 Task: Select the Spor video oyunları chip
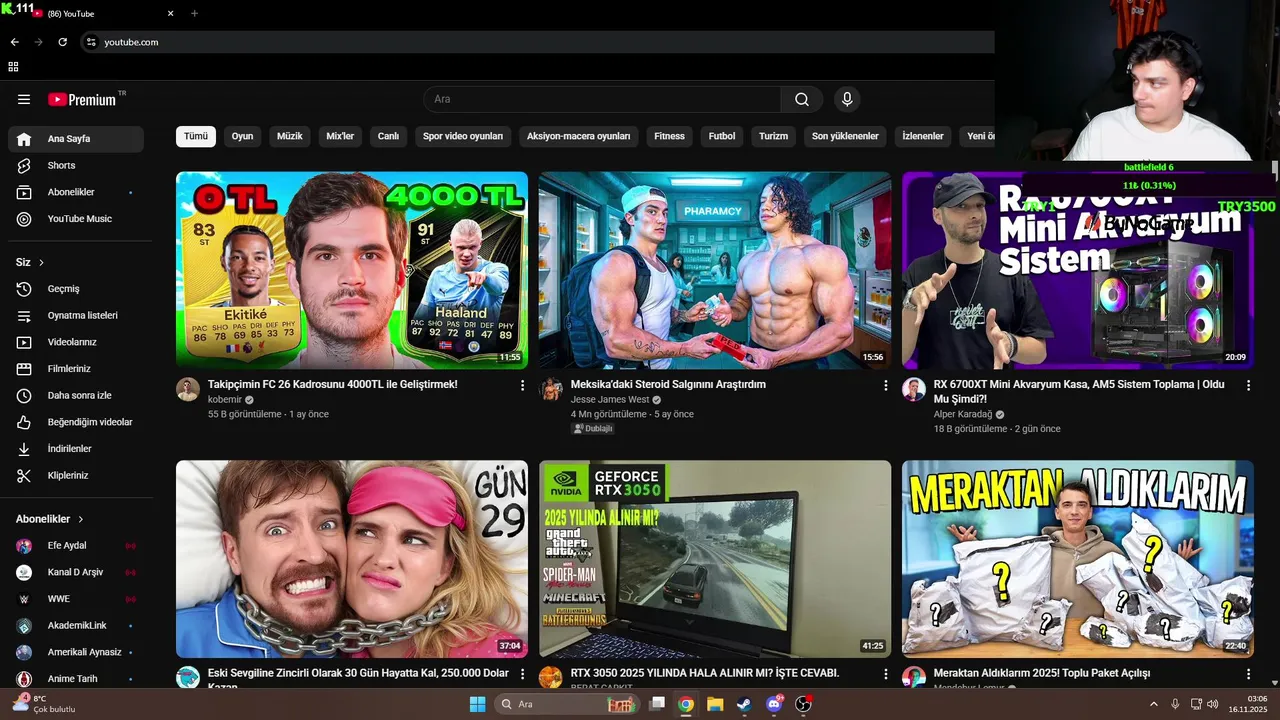pyautogui.click(x=463, y=136)
